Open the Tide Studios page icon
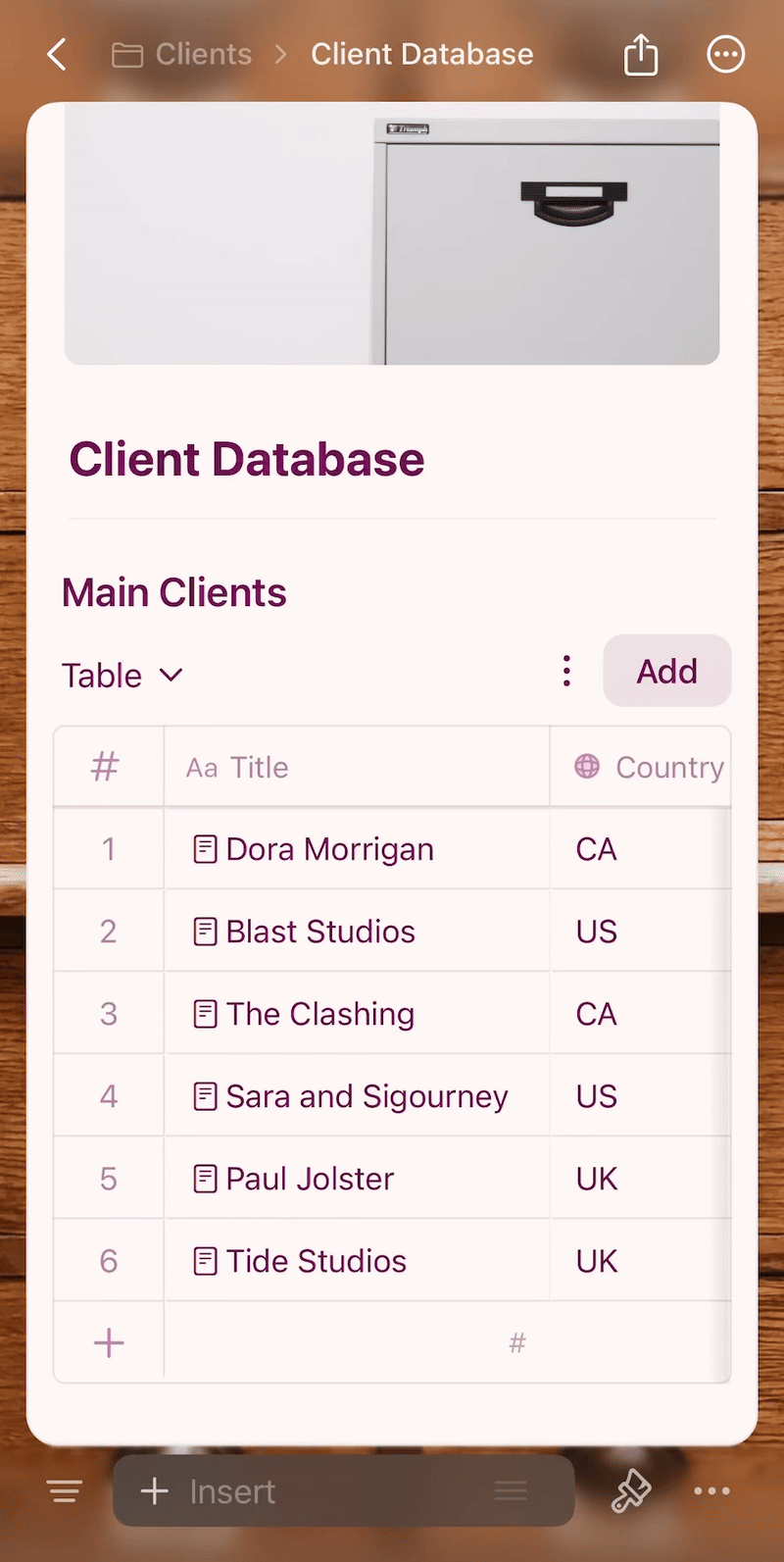 coord(205,1261)
